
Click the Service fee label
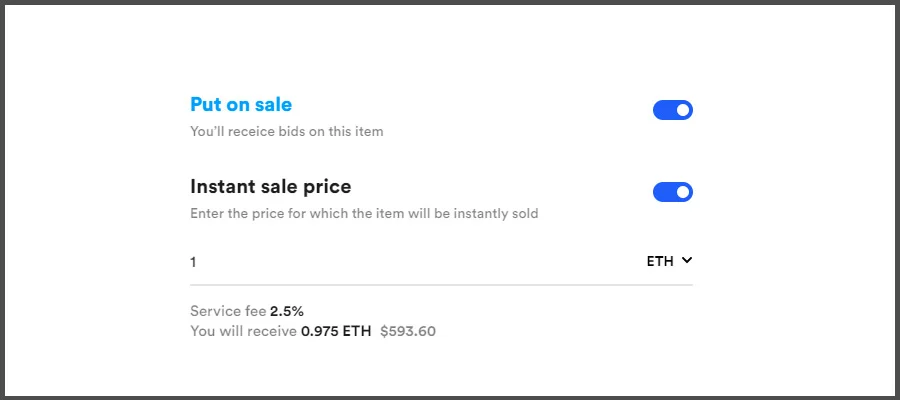(228, 311)
